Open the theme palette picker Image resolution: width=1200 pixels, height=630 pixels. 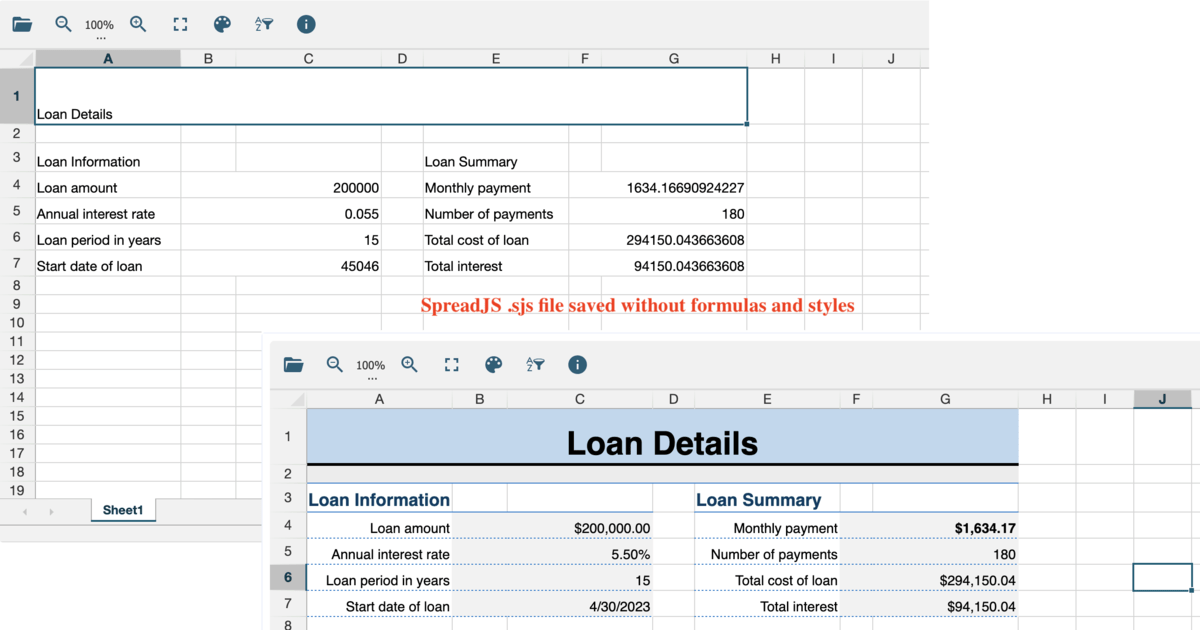point(222,24)
